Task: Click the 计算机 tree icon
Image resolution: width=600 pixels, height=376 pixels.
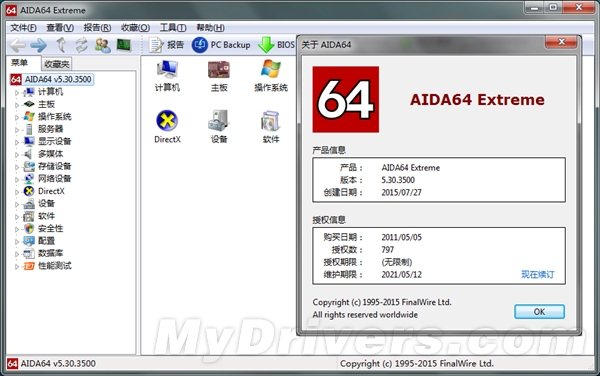Action: 29,92
